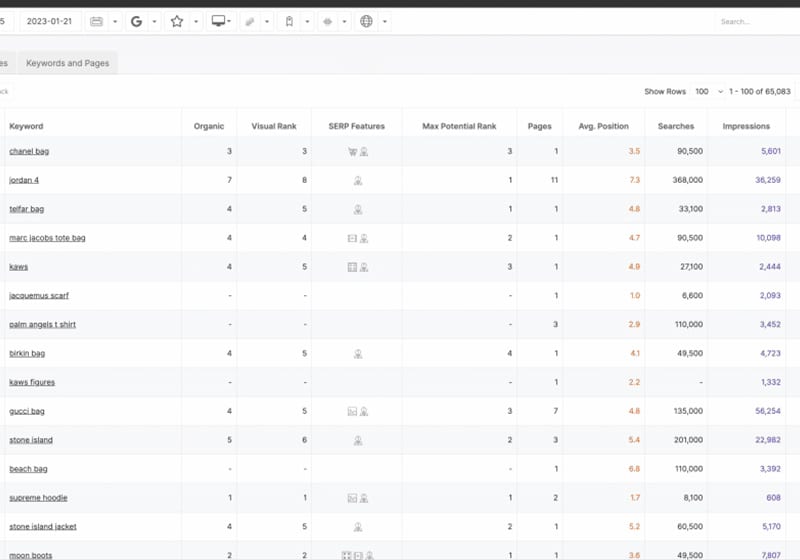Click the image SERP icon for gucci bag
800x560 pixels.
click(352, 412)
